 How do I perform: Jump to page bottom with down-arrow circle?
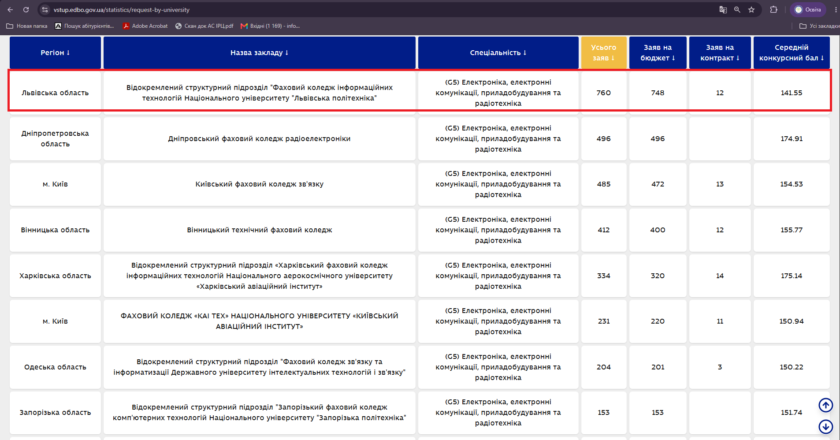pos(826,427)
